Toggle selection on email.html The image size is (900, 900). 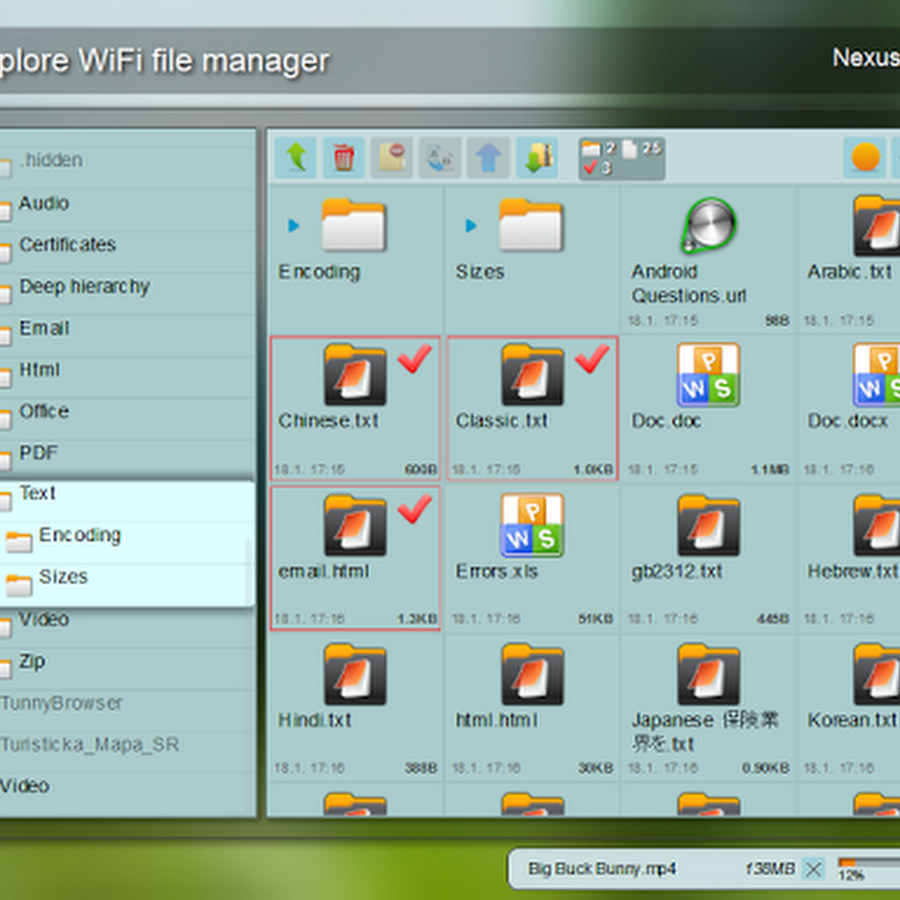(x=416, y=512)
